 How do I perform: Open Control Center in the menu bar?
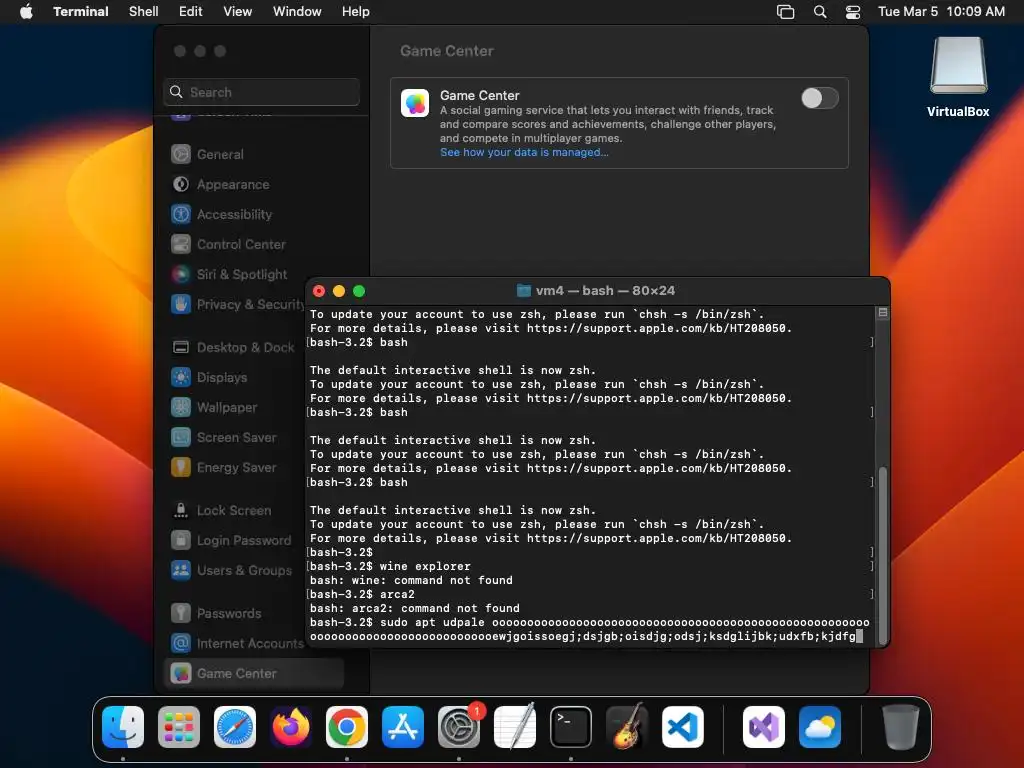853,11
